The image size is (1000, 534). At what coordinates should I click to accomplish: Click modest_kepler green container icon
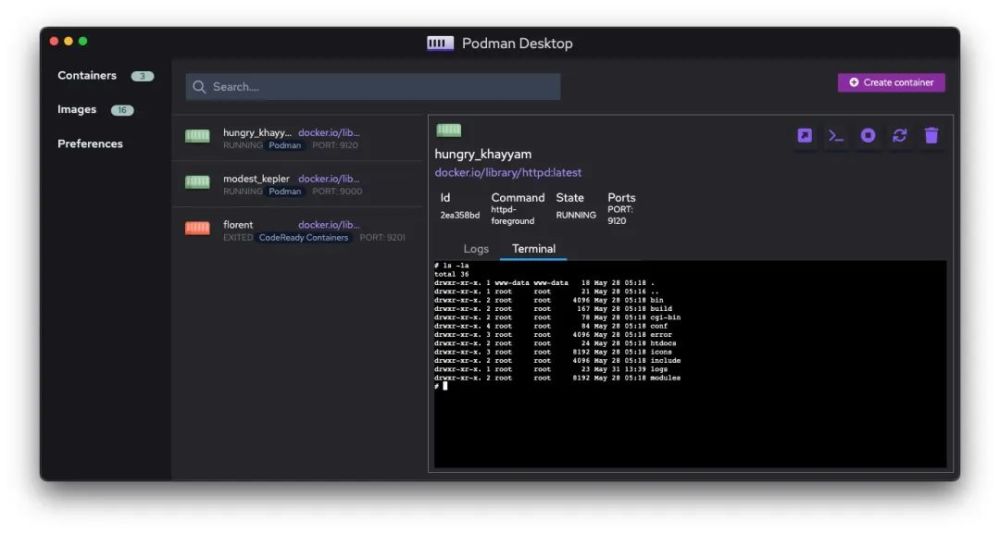point(197,182)
